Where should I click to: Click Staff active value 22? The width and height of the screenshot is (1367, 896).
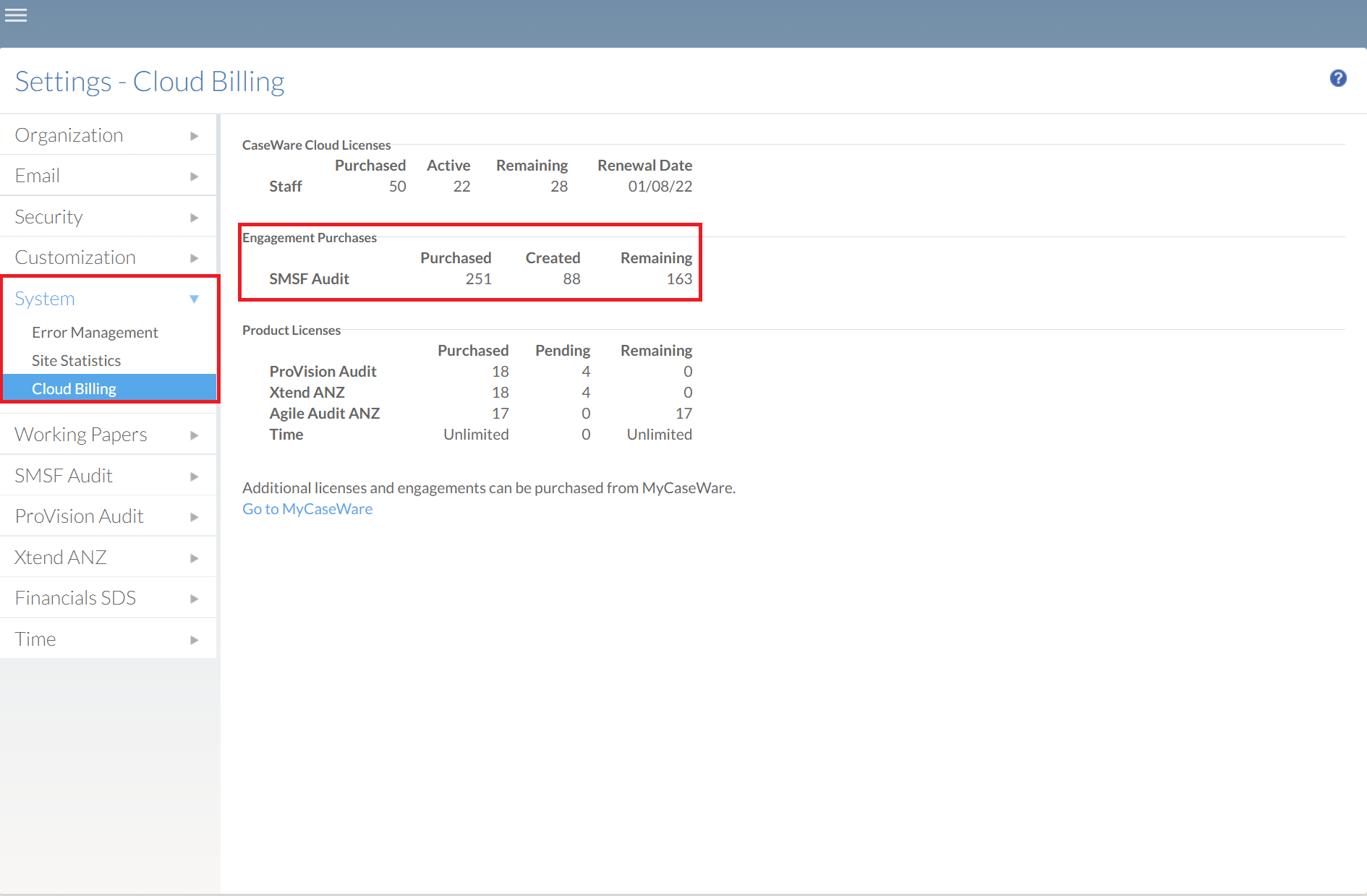pos(461,187)
